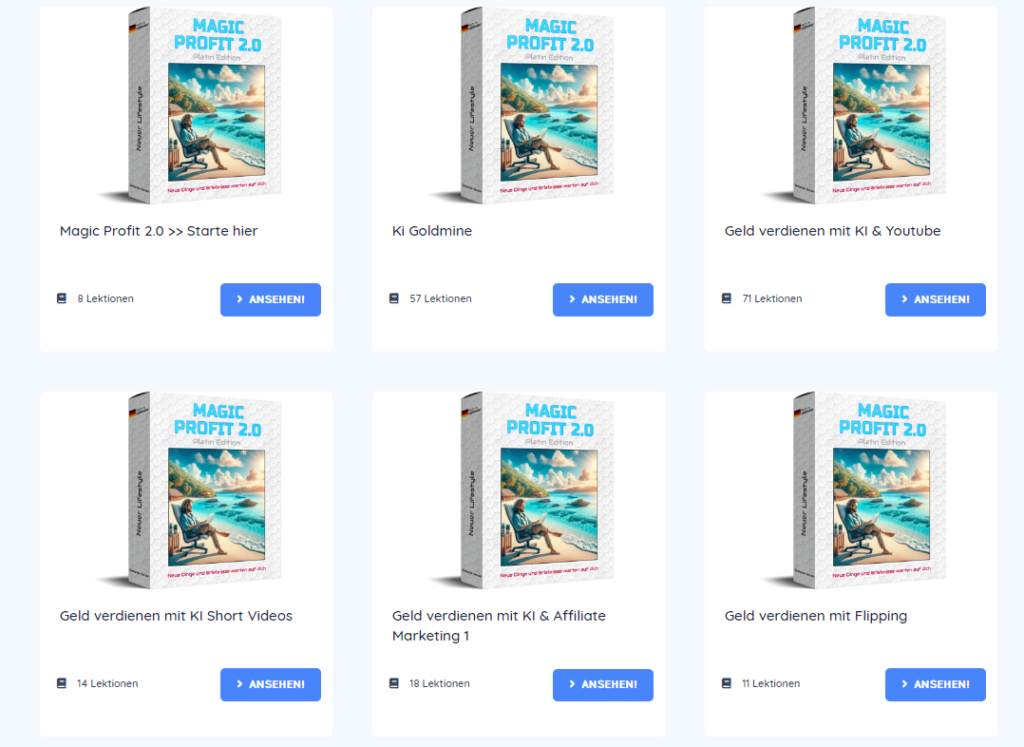View Geld verdienen mit KI & Youtube course
Image resolution: width=1024 pixels, height=747 pixels.
[x=935, y=300]
